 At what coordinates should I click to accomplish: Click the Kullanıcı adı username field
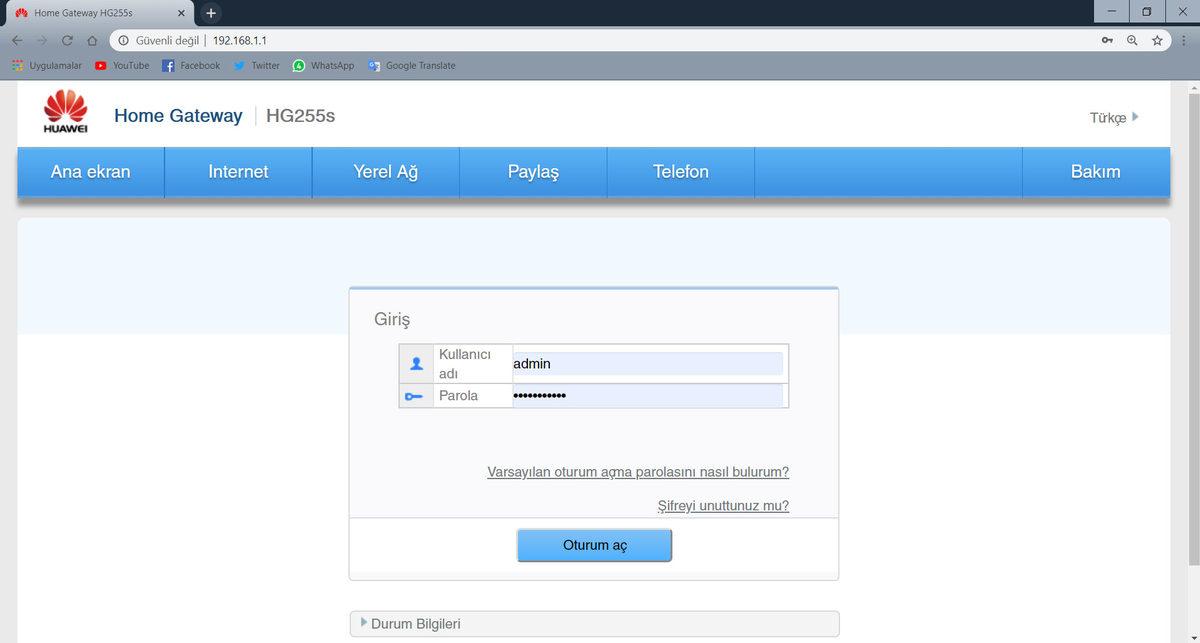(x=647, y=364)
